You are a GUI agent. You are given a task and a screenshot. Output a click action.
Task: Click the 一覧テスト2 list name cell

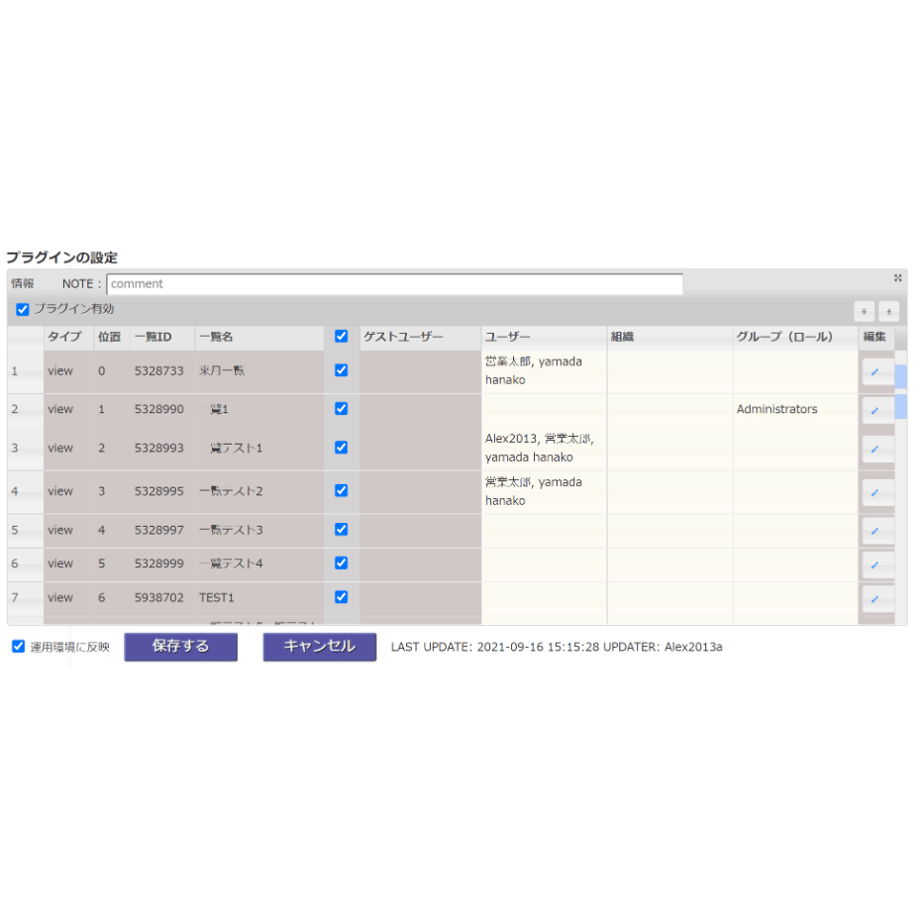tap(259, 491)
